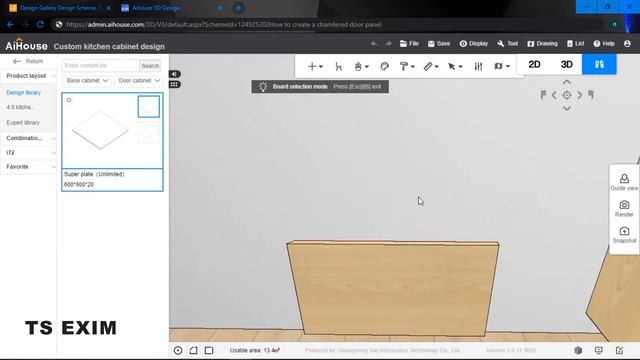Viewport: 640px width, 360px height.
Task: Click the Render camera button
Action: [624, 208]
